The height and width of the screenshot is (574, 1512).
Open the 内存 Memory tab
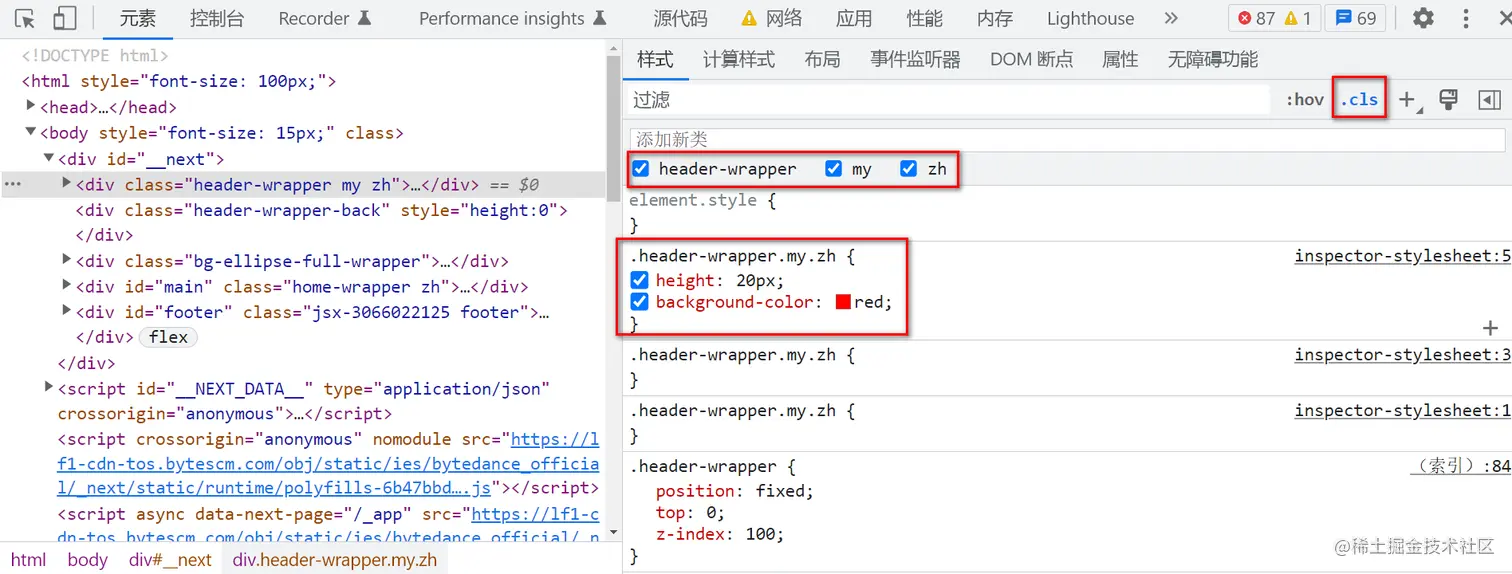click(x=995, y=18)
